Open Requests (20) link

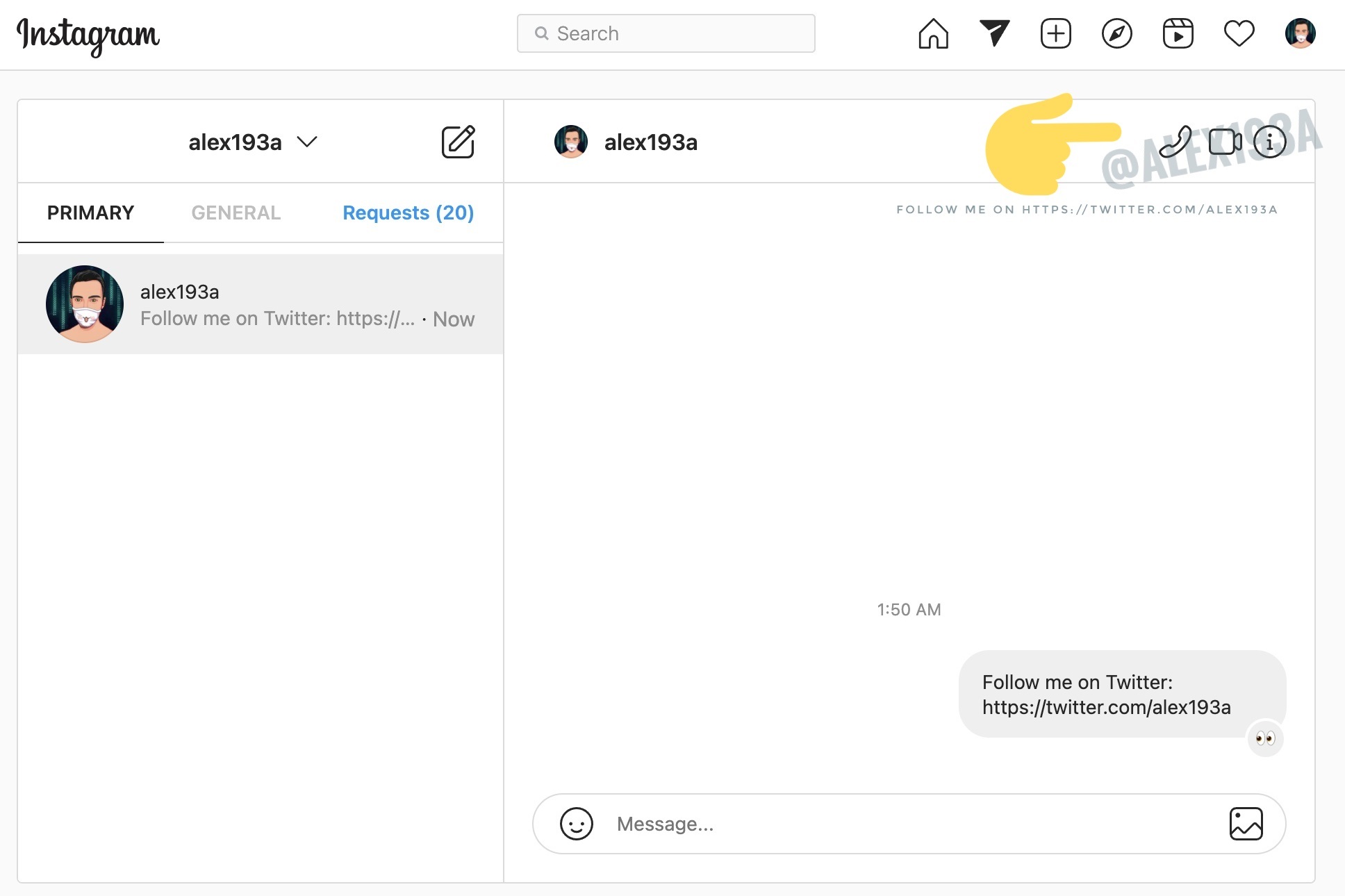[x=408, y=213]
